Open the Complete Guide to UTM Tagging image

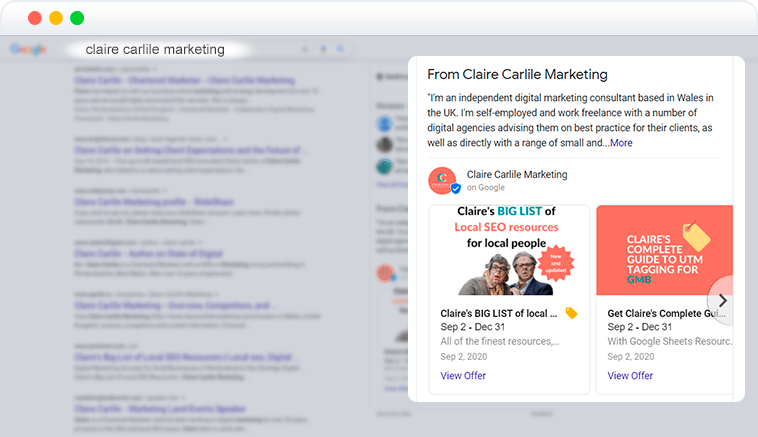664,250
